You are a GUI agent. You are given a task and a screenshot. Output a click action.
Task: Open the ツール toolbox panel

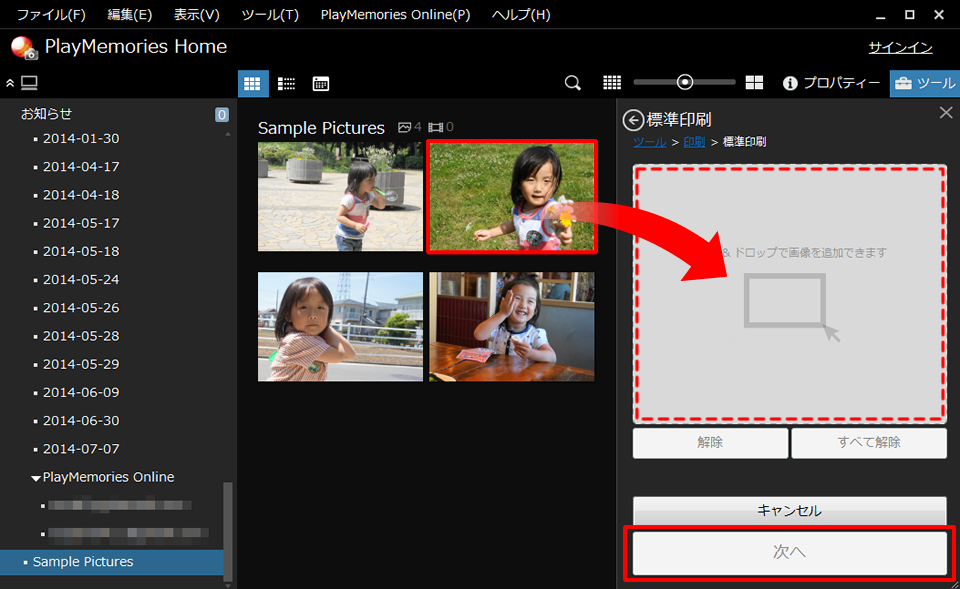pyautogui.click(x=924, y=83)
